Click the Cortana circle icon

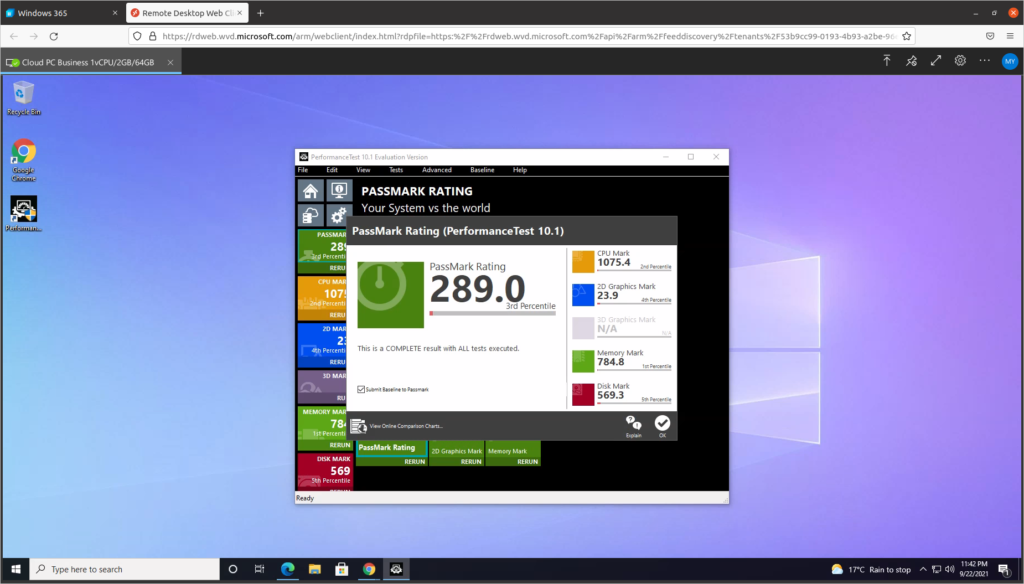pyautogui.click(x=232, y=569)
